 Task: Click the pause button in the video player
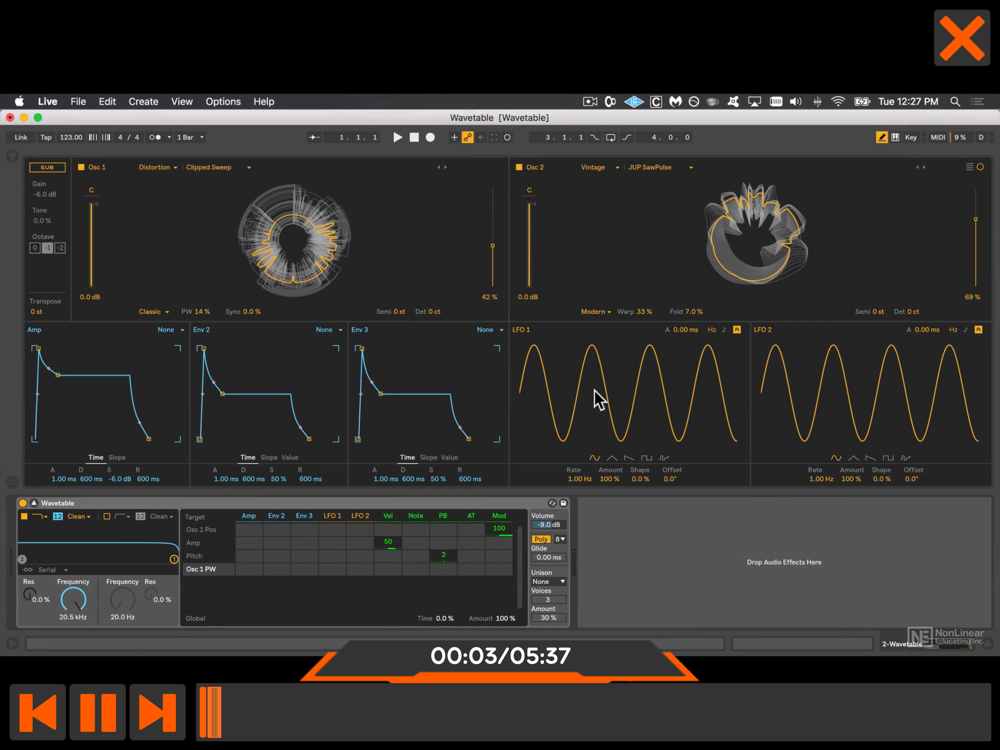coord(98,712)
